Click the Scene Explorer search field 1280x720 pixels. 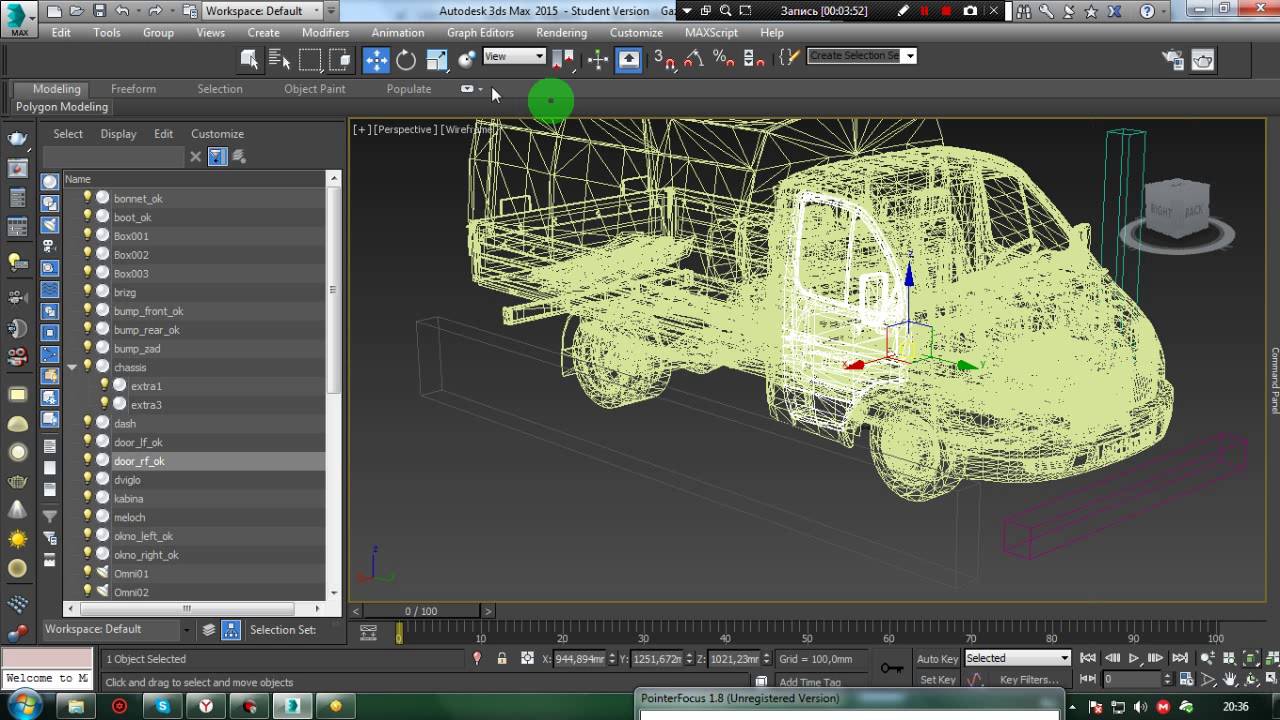click(x=114, y=157)
